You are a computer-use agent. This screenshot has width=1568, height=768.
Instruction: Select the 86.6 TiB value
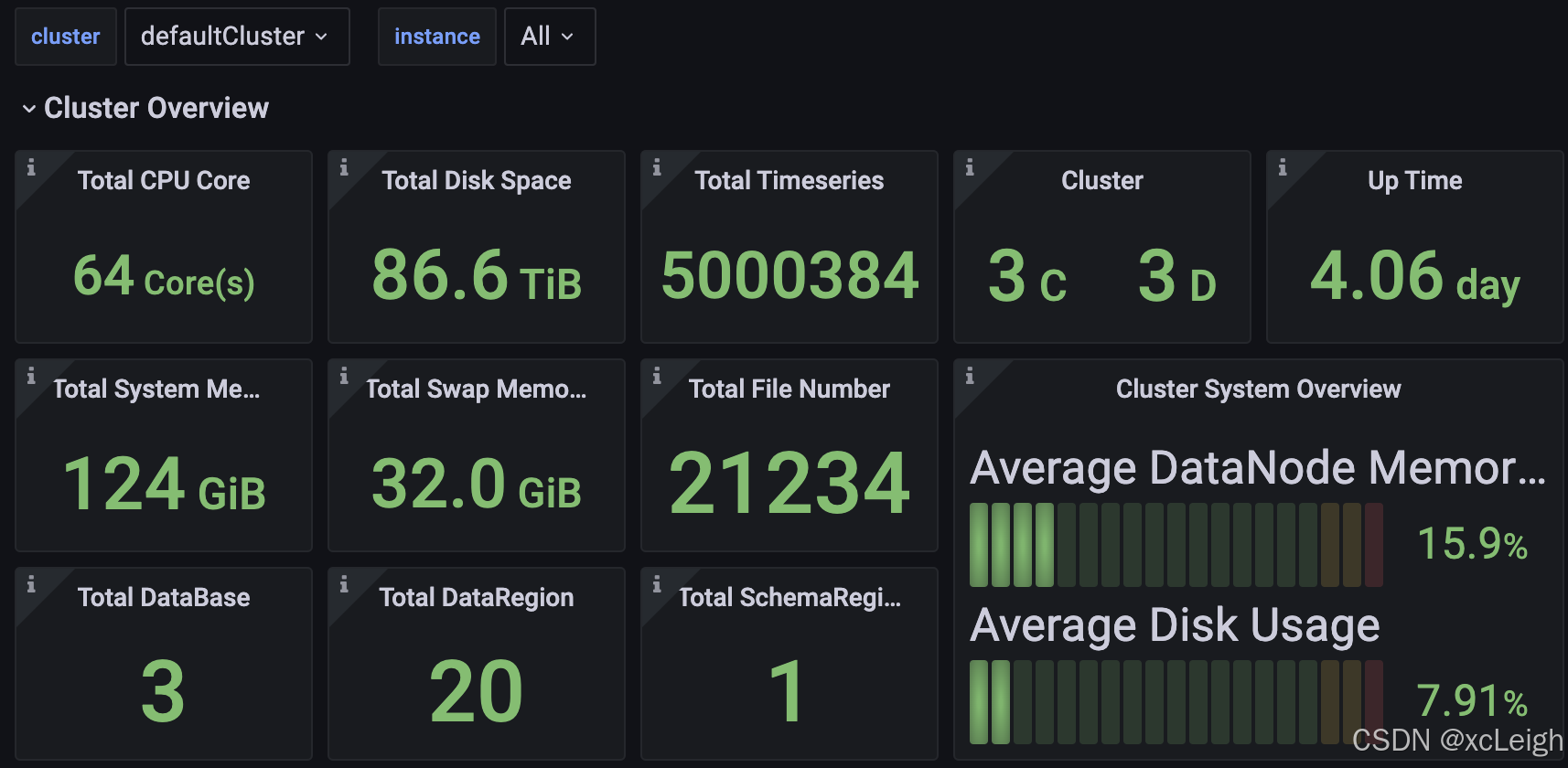pos(477,275)
